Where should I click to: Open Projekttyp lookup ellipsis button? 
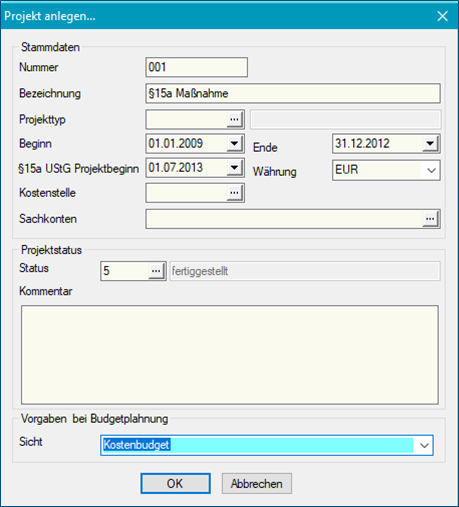234,119
